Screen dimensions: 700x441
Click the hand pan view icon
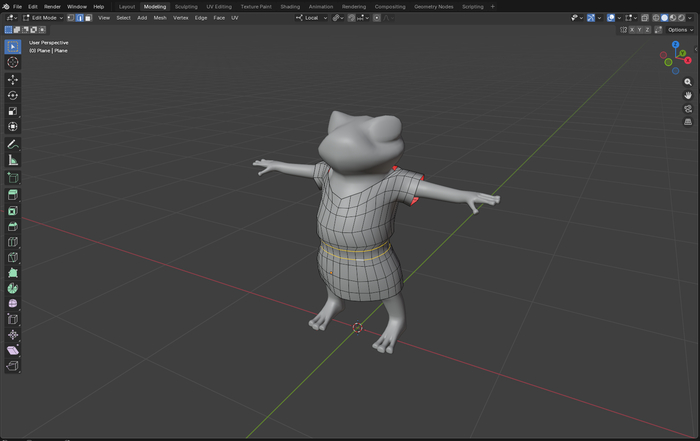coord(688,95)
